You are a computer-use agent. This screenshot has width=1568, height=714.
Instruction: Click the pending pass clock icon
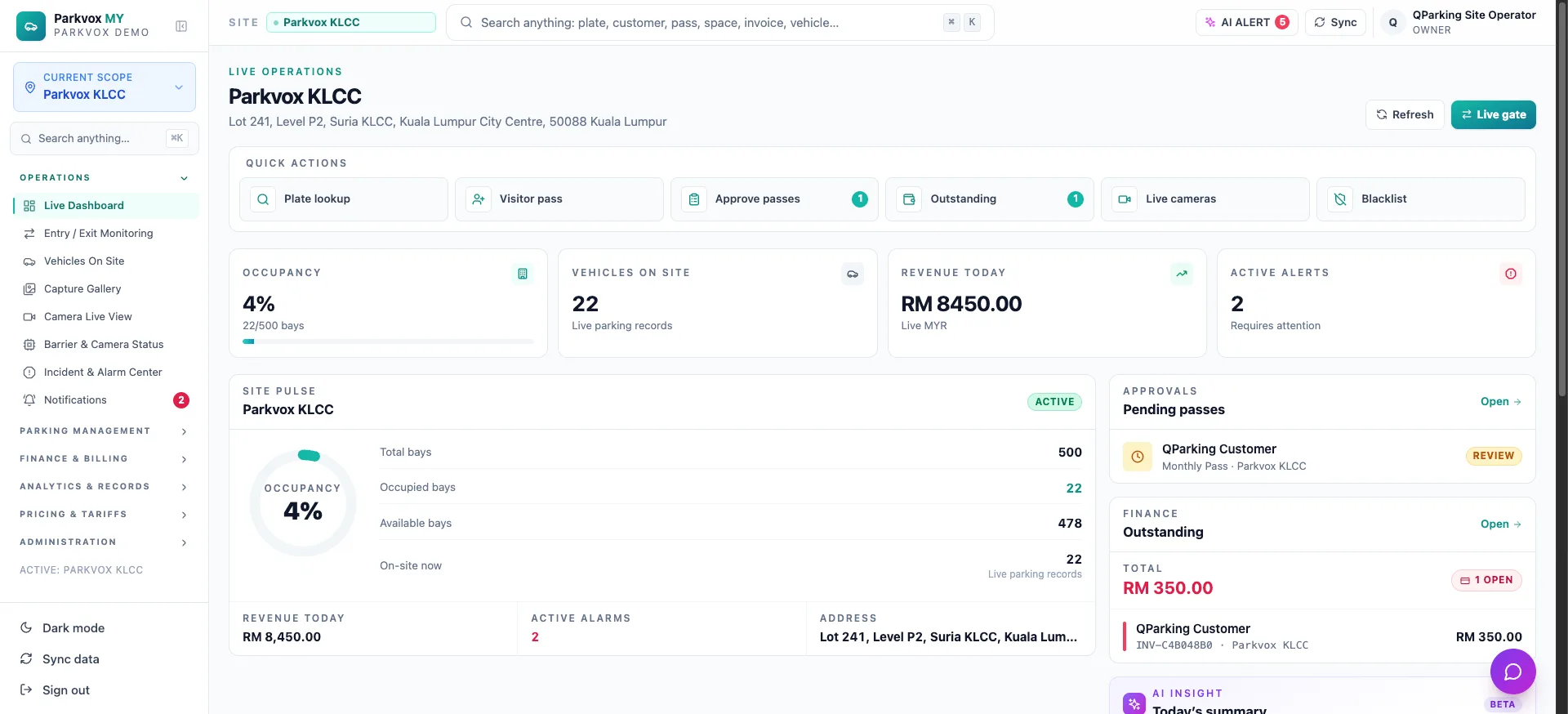pos(1138,457)
